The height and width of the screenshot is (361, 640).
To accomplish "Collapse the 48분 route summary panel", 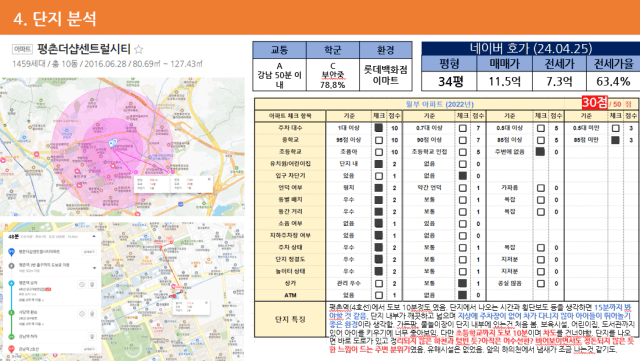I will (94, 236).
